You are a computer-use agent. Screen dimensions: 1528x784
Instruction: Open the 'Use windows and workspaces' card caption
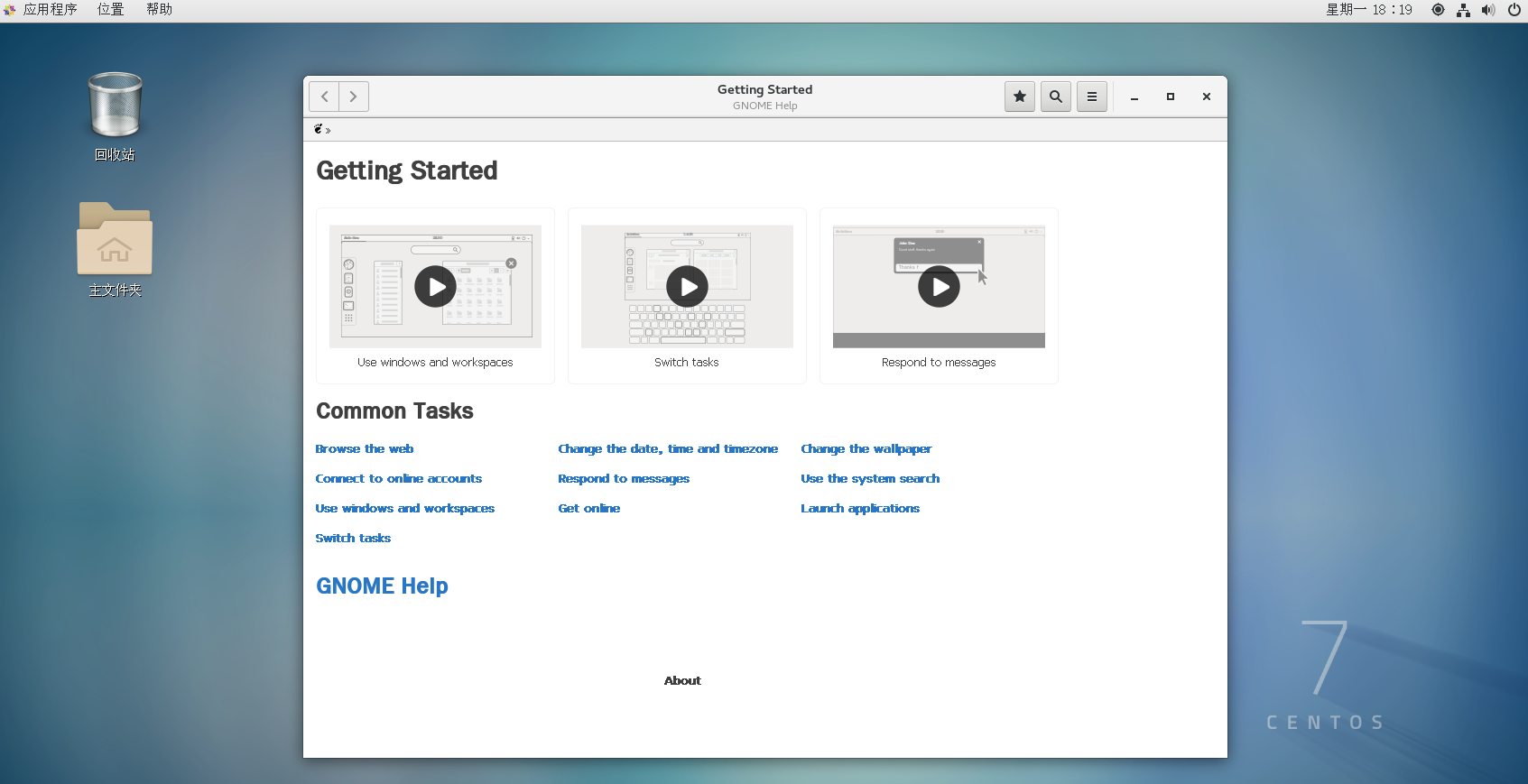click(435, 362)
